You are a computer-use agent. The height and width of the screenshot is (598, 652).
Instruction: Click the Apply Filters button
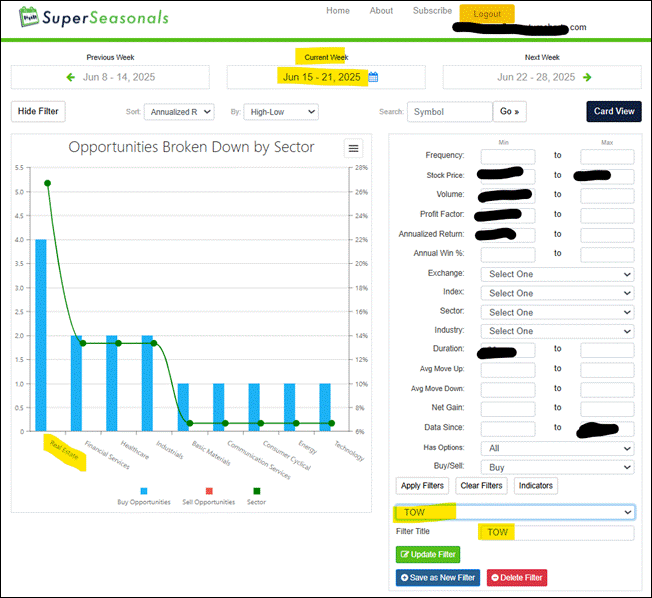tap(422, 486)
